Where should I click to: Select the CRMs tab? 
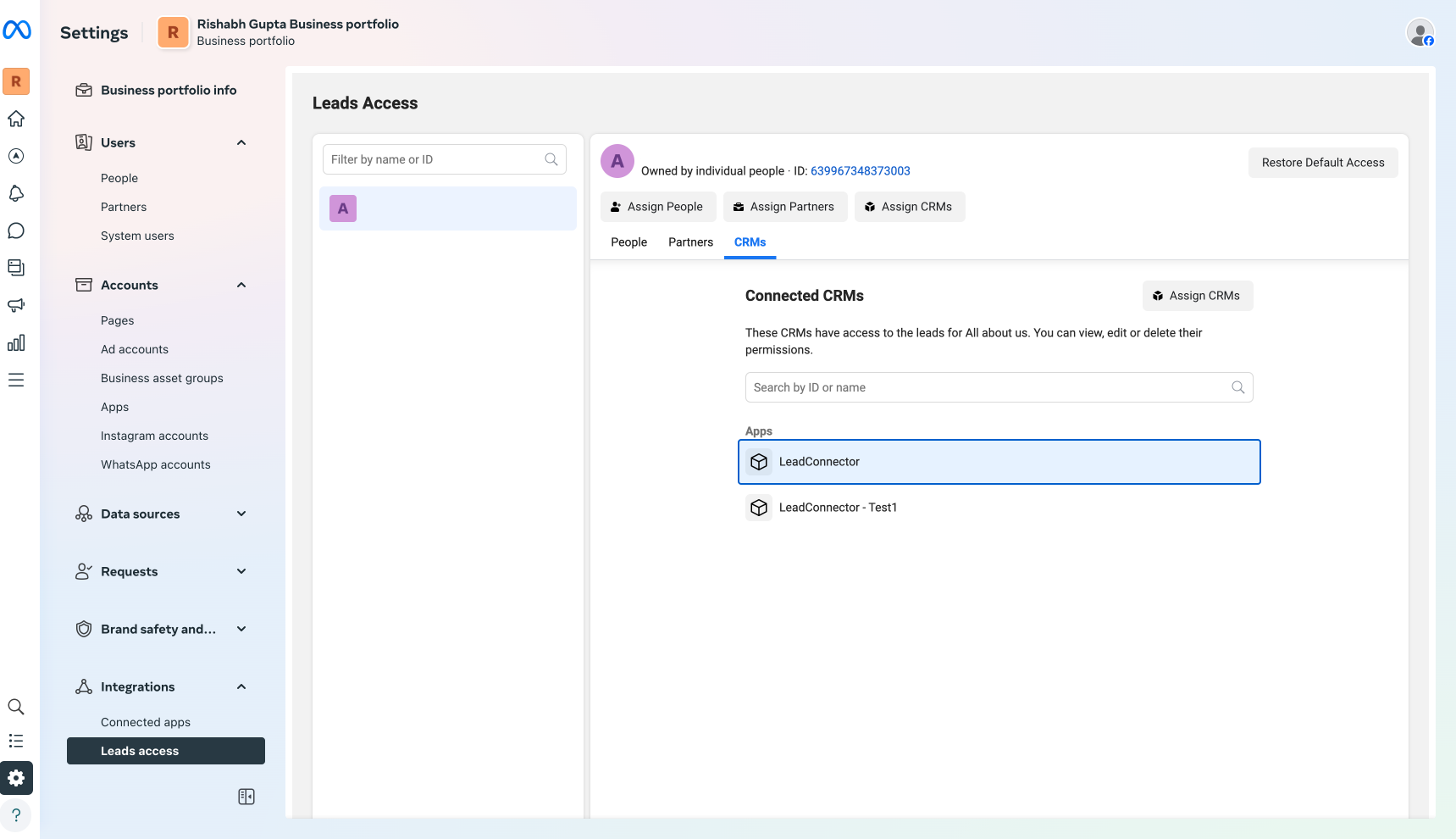pyautogui.click(x=750, y=242)
